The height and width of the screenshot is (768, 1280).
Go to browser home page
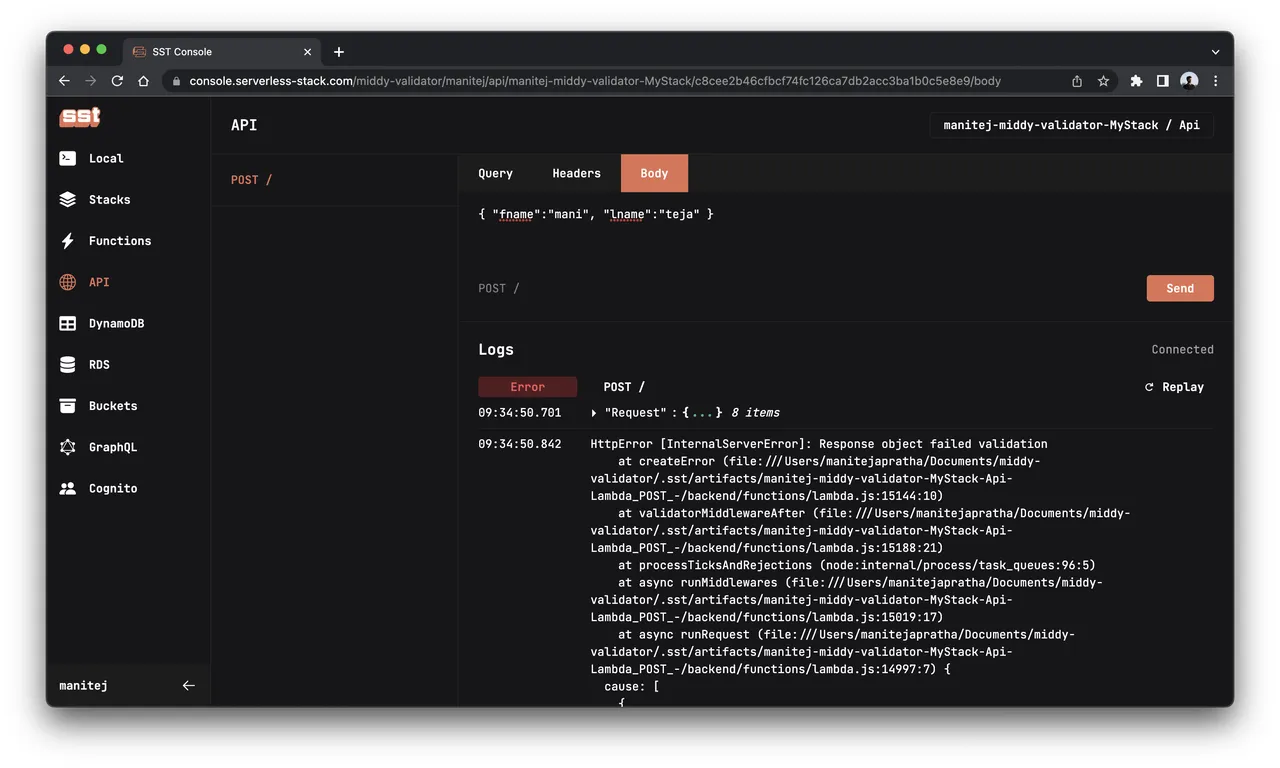tap(143, 81)
